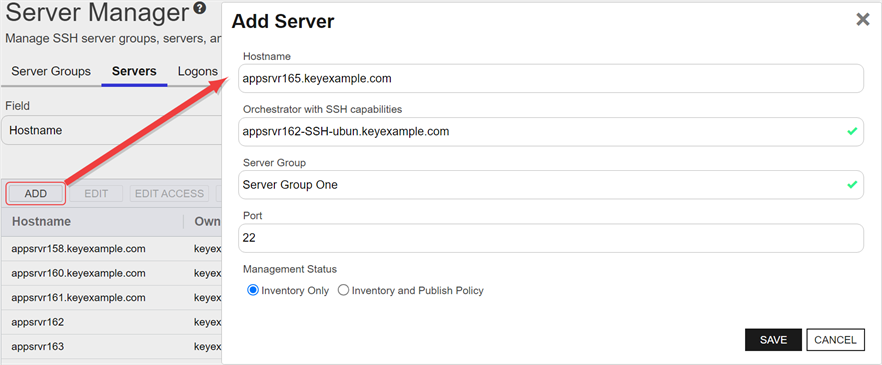Click the SAVE button
Viewport: 882px width, 365px height.
click(773, 340)
